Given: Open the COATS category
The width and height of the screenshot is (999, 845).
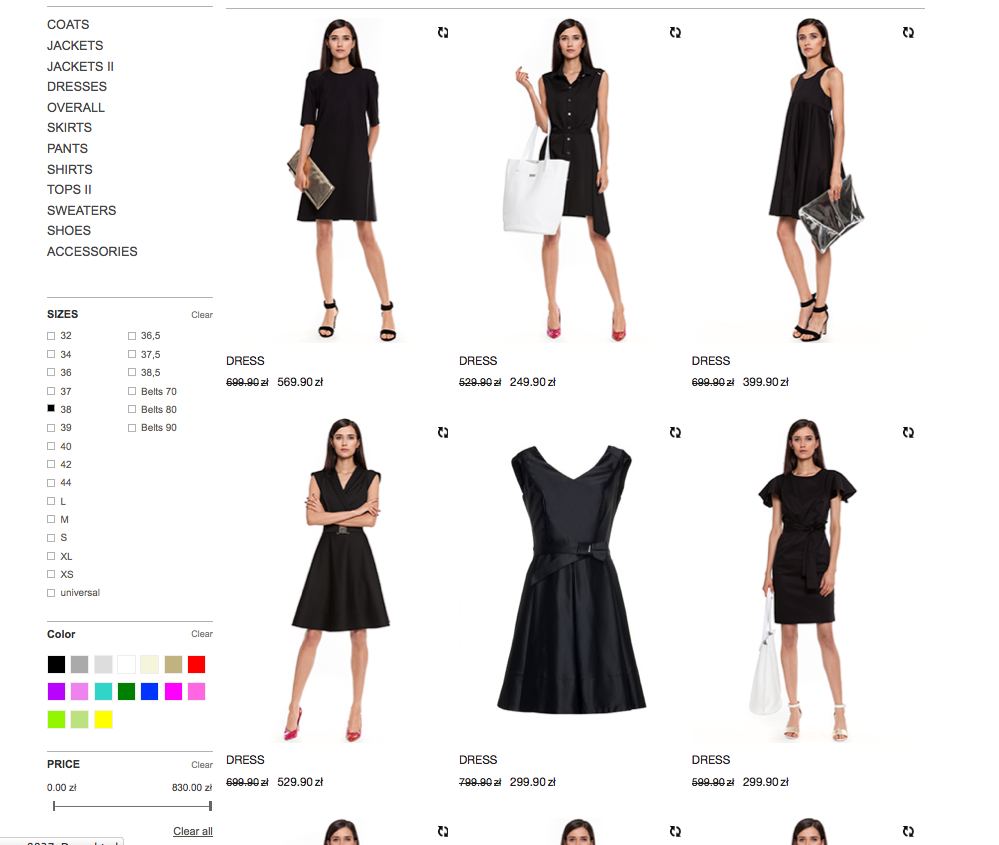Looking at the screenshot, I should 68,25.
